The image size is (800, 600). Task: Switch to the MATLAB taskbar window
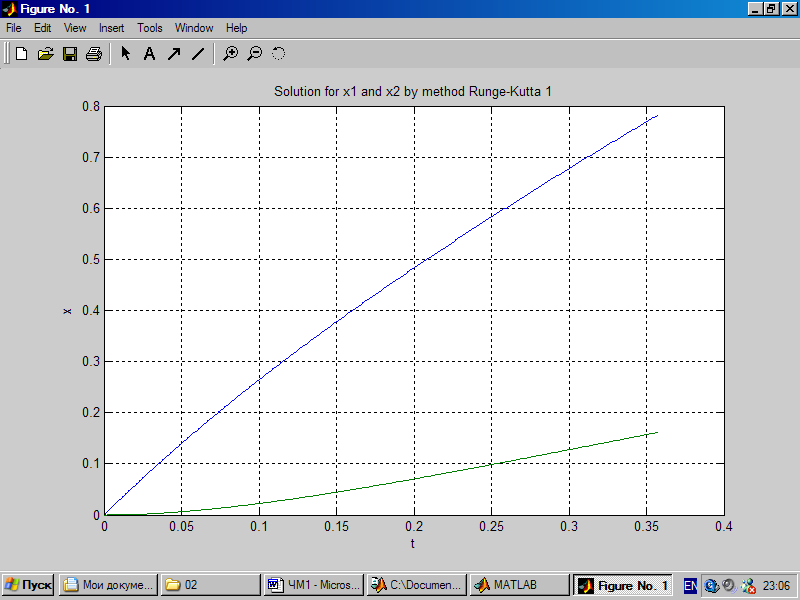(x=519, y=585)
